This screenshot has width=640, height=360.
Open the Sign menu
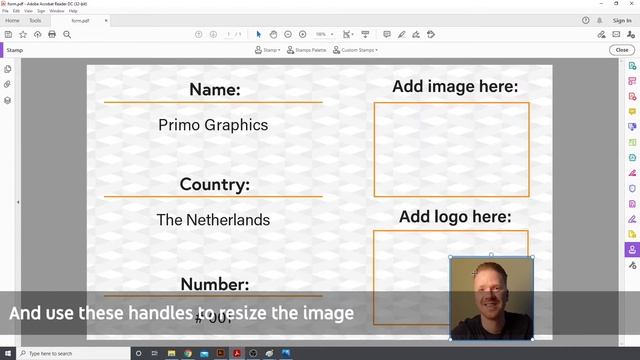(41, 11)
